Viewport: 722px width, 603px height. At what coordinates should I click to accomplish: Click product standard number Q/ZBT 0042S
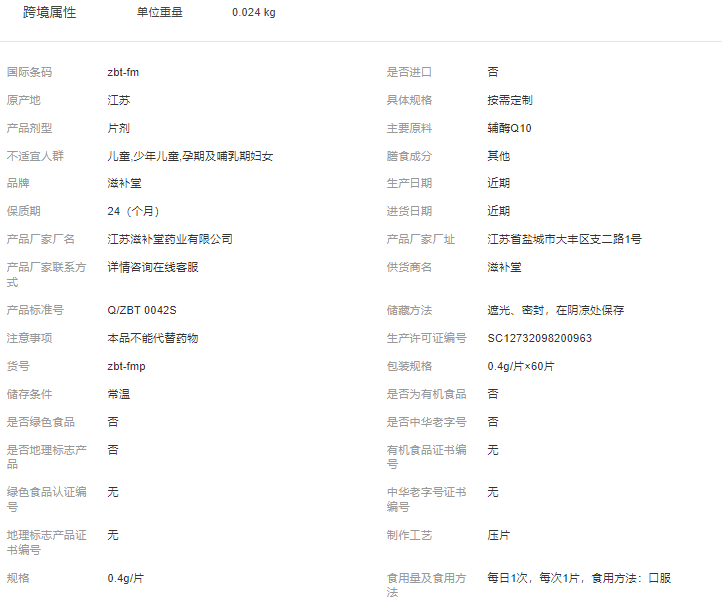142,310
